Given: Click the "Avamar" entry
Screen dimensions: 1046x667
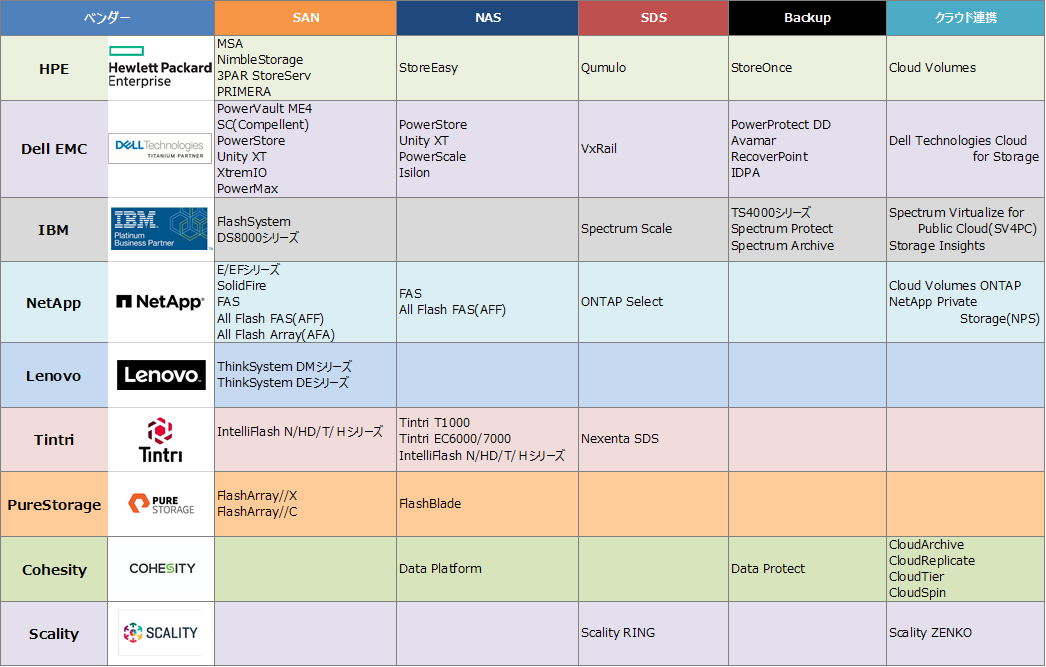Looking at the screenshot, I should (x=753, y=141).
